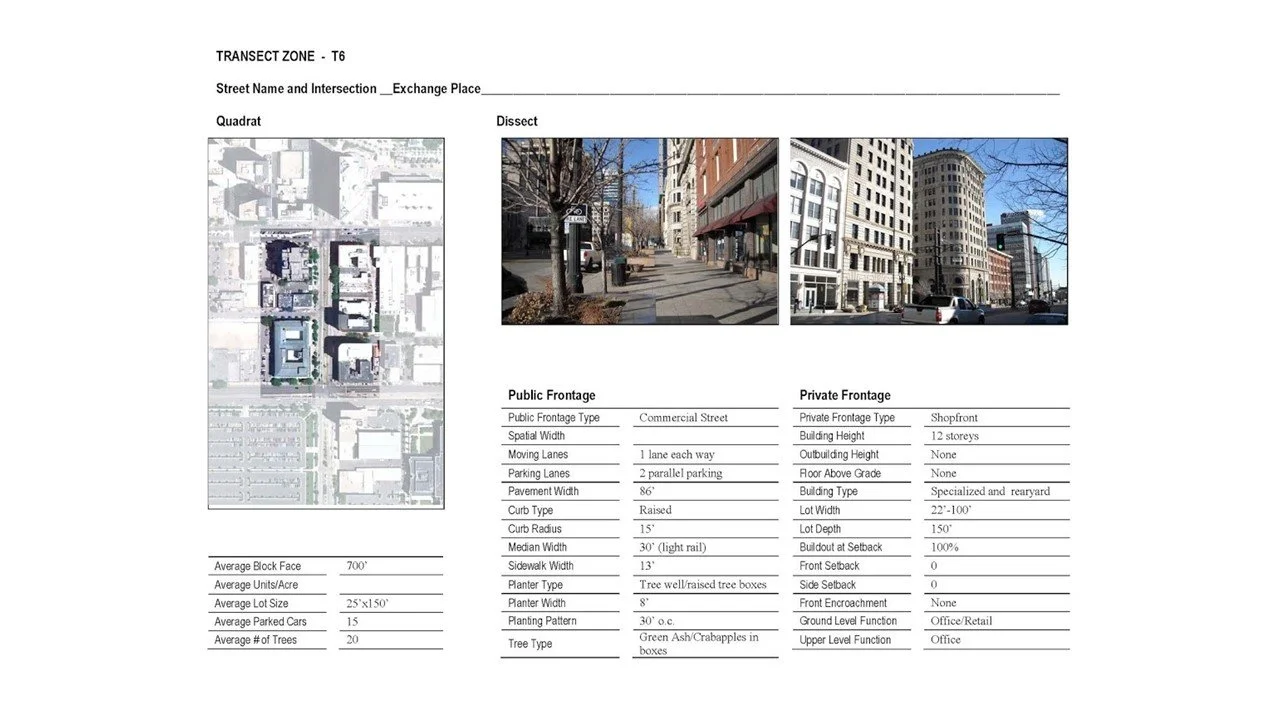Click the 'Lot Width' label
The image size is (1280, 720).
[x=820, y=510]
